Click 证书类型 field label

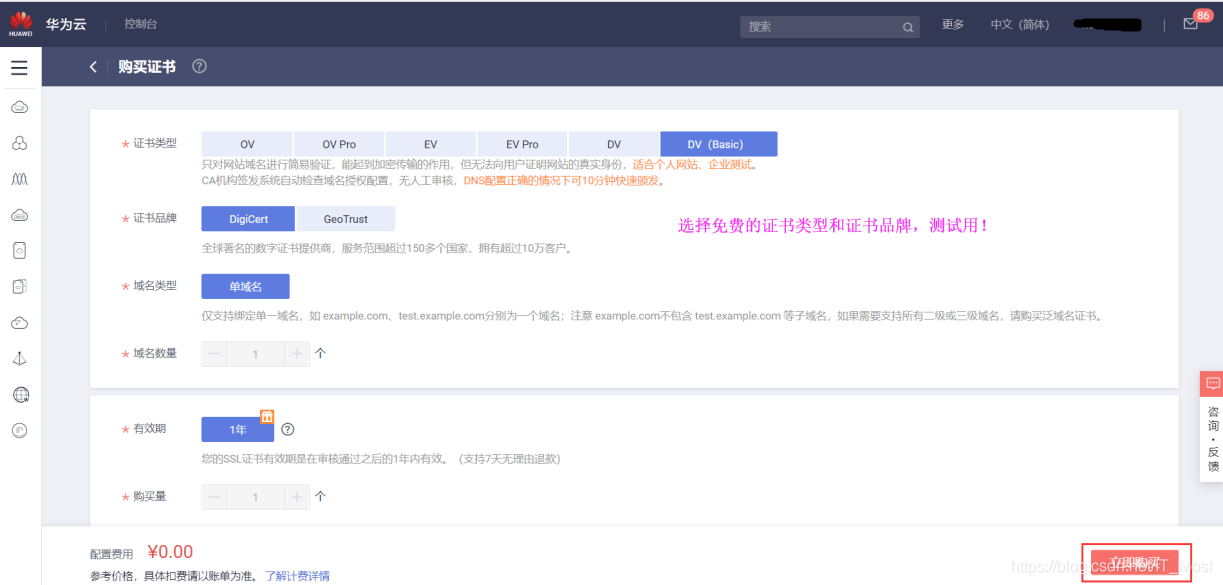[x=155, y=144]
